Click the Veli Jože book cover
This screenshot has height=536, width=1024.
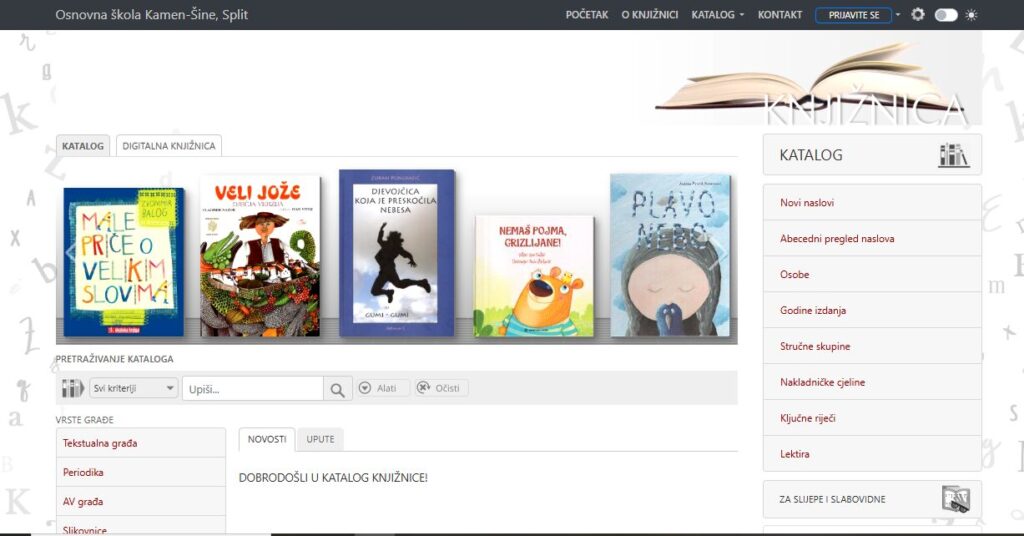coord(260,256)
